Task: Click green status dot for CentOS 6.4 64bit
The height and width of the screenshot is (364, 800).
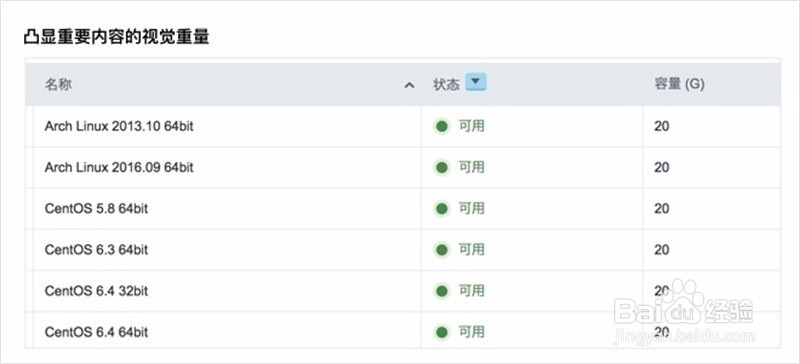Action: pyautogui.click(x=441, y=332)
